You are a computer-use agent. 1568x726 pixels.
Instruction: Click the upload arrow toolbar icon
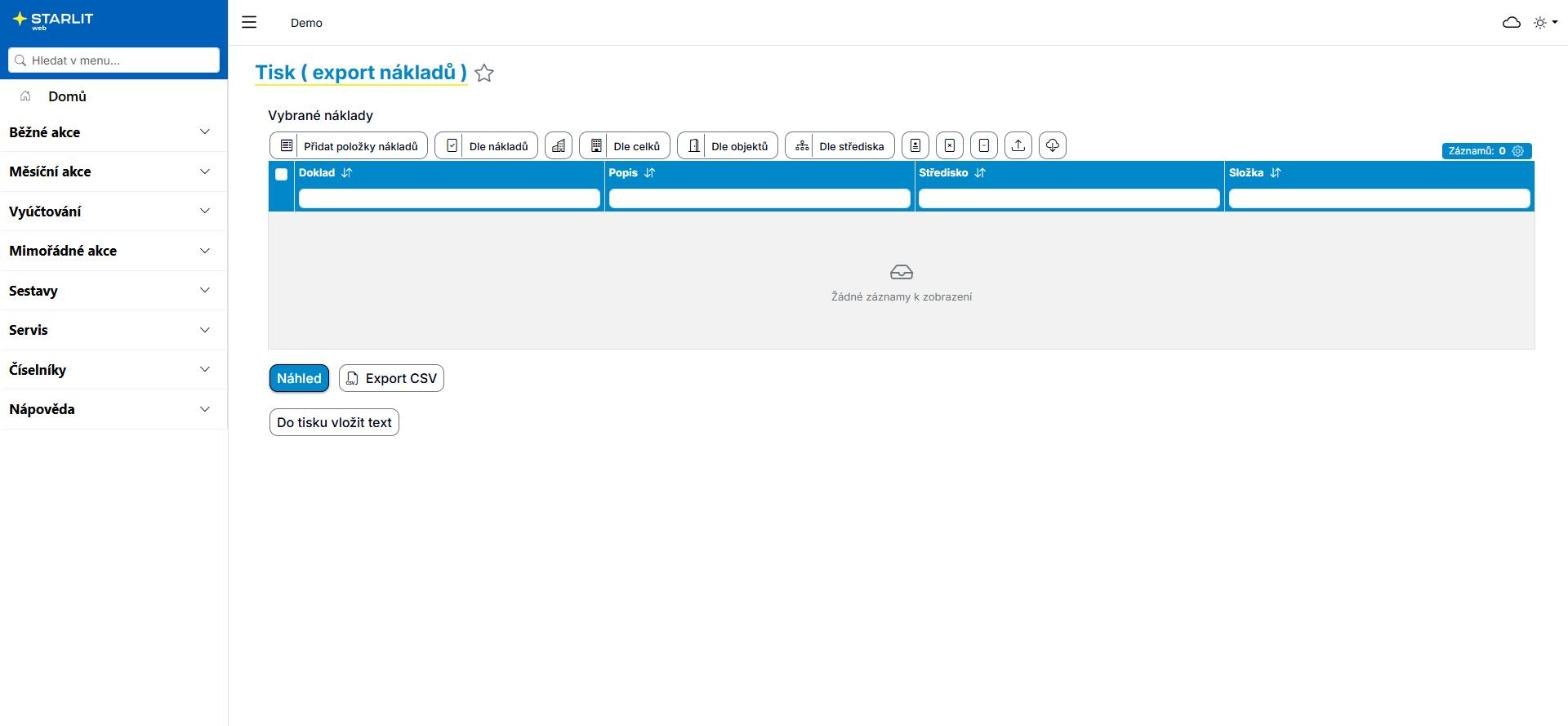coord(1018,146)
